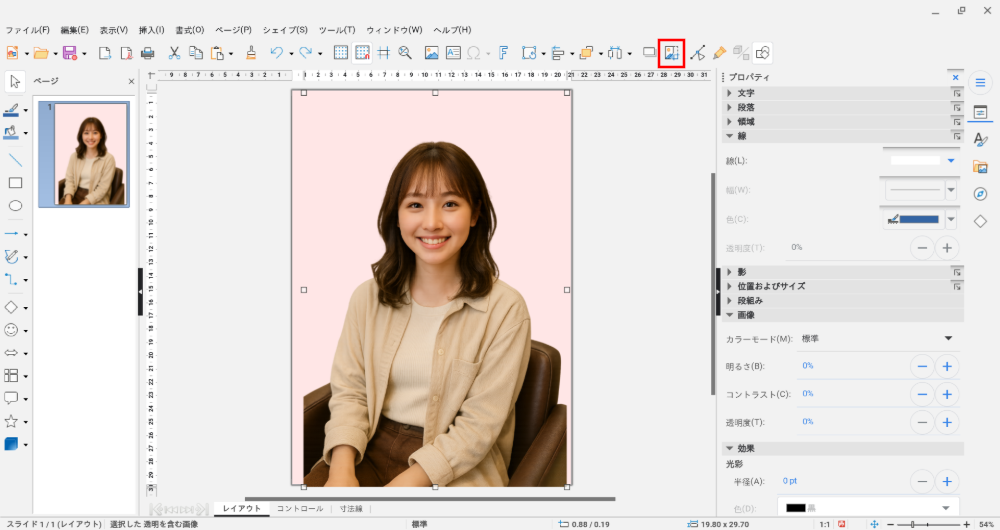Increase 光彩 半径 with plus button

[x=947, y=482]
